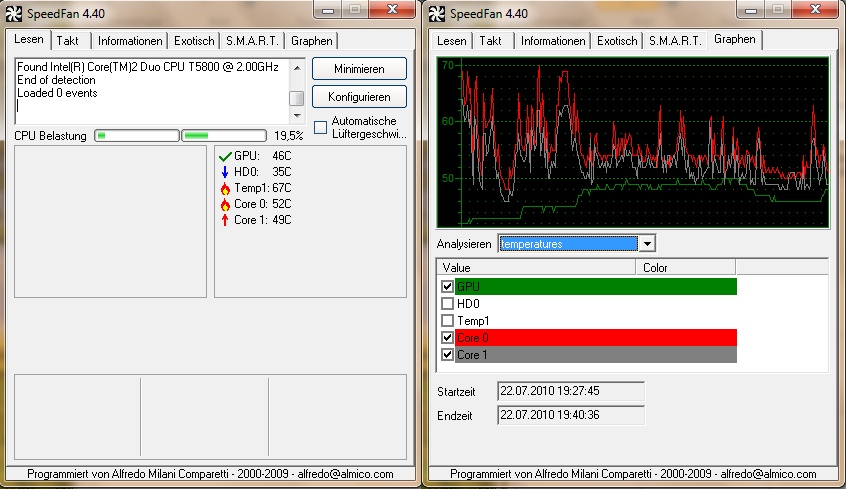The height and width of the screenshot is (489, 846).
Task: Click the Color column header
Action: 686,268
